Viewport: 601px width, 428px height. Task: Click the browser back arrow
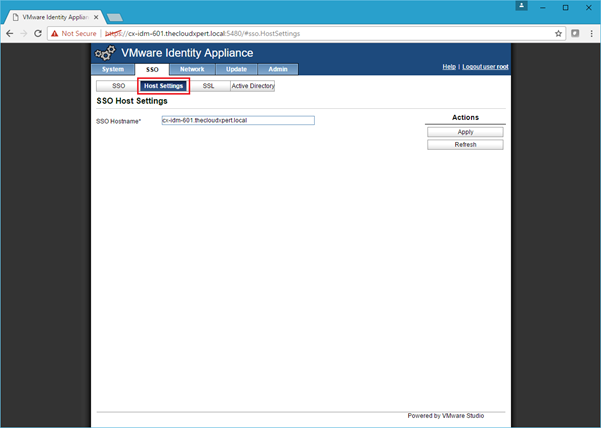pyautogui.click(x=10, y=33)
